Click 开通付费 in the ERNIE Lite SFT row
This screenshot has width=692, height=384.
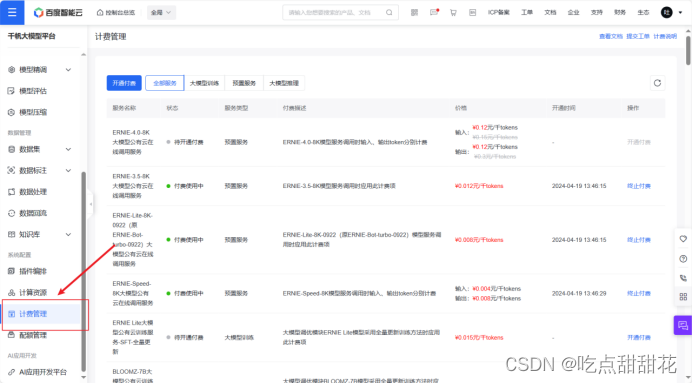click(x=639, y=337)
